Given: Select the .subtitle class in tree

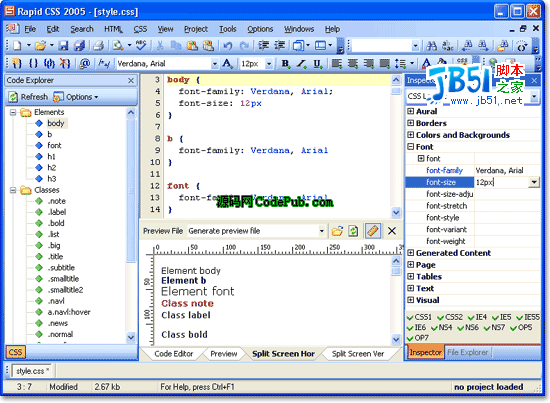Looking at the screenshot, I should (x=61, y=268).
